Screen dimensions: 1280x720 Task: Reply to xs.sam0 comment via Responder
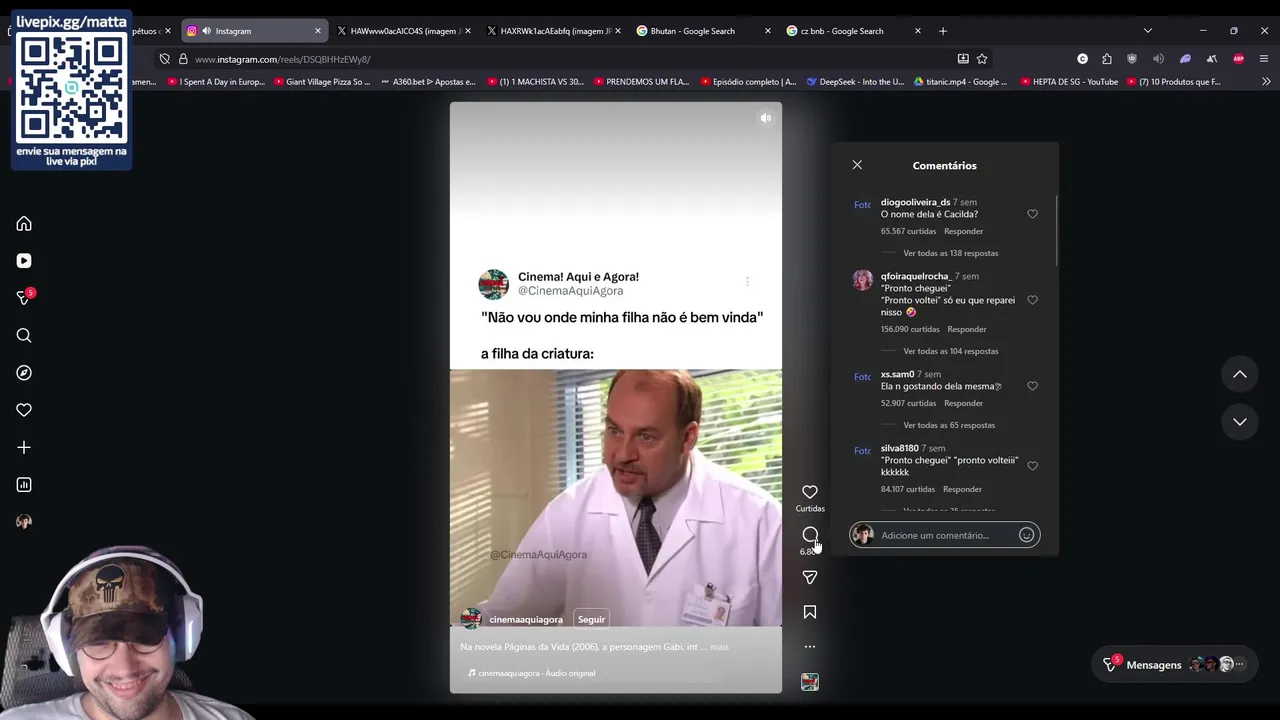(x=963, y=403)
